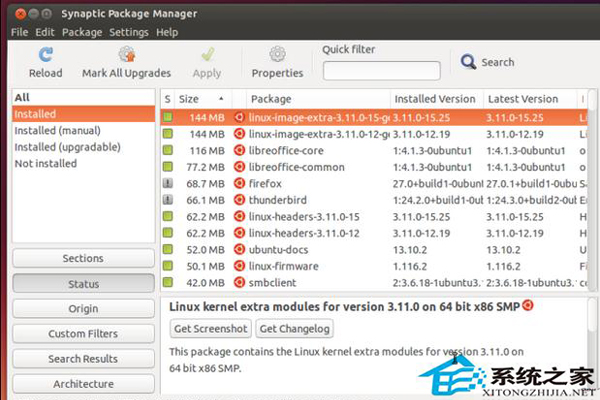Viewport: 600px width, 400px height.
Task: Click the Ubuntu logo after the description title
Action: coord(528,305)
